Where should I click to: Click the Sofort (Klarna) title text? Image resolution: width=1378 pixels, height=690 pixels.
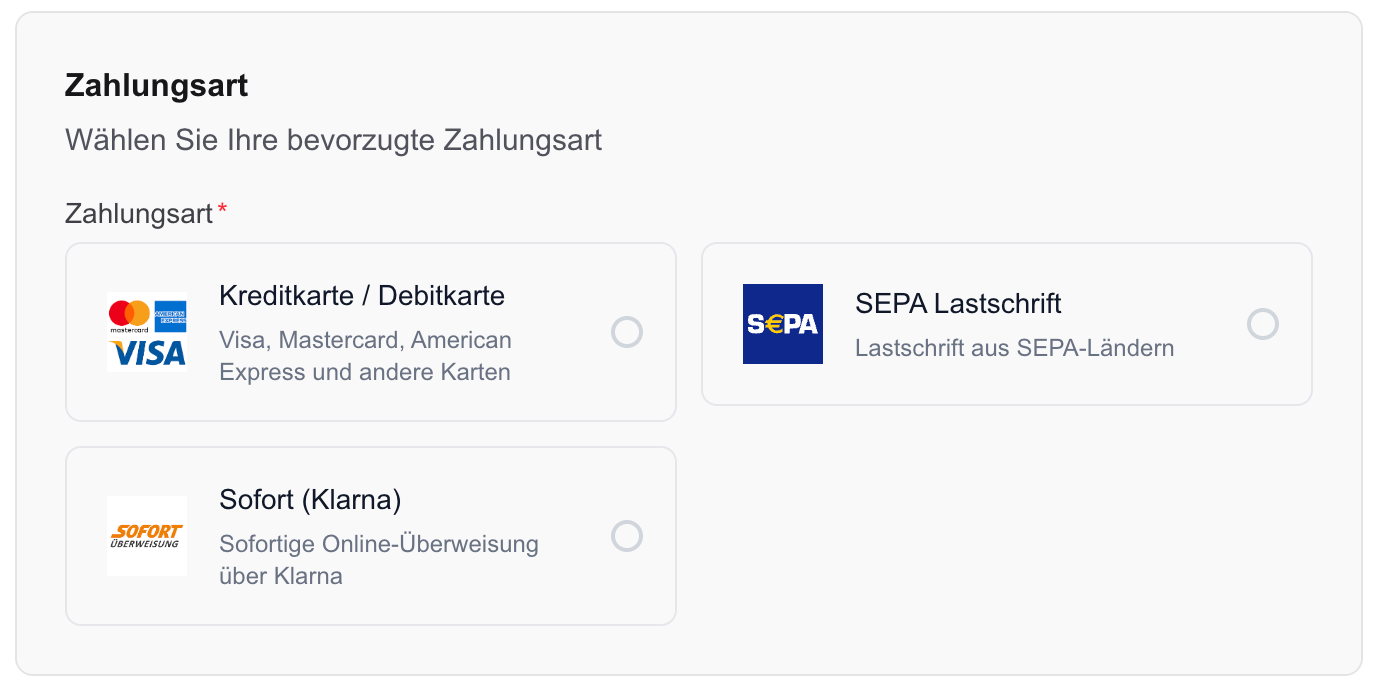click(x=309, y=500)
